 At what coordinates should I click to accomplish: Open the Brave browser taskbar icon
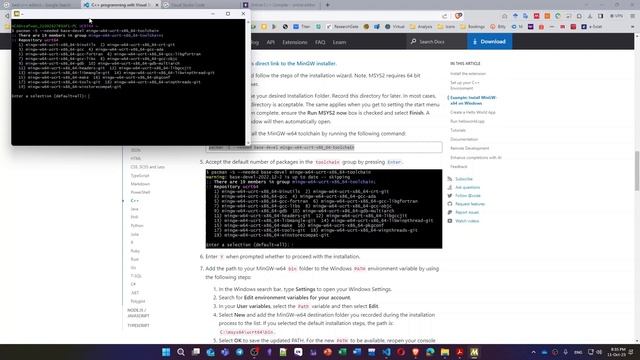click(x=416, y=352)
